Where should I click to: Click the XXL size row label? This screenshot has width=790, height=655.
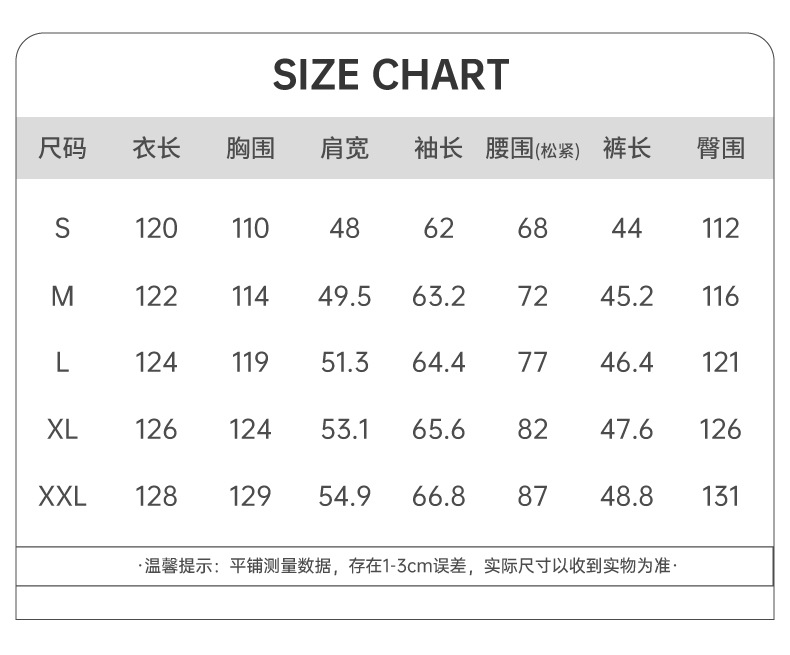[62, 496]
